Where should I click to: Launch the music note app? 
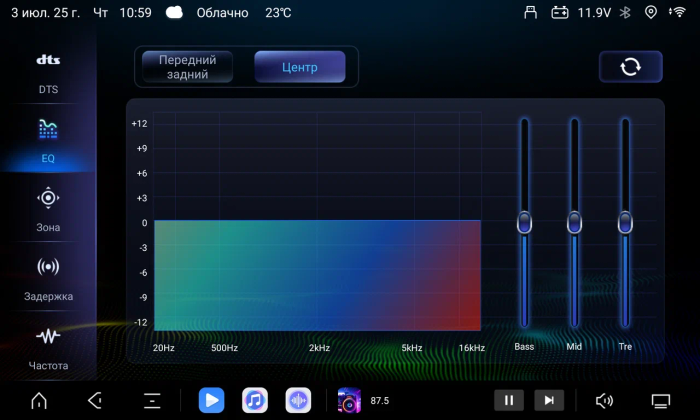255,400
